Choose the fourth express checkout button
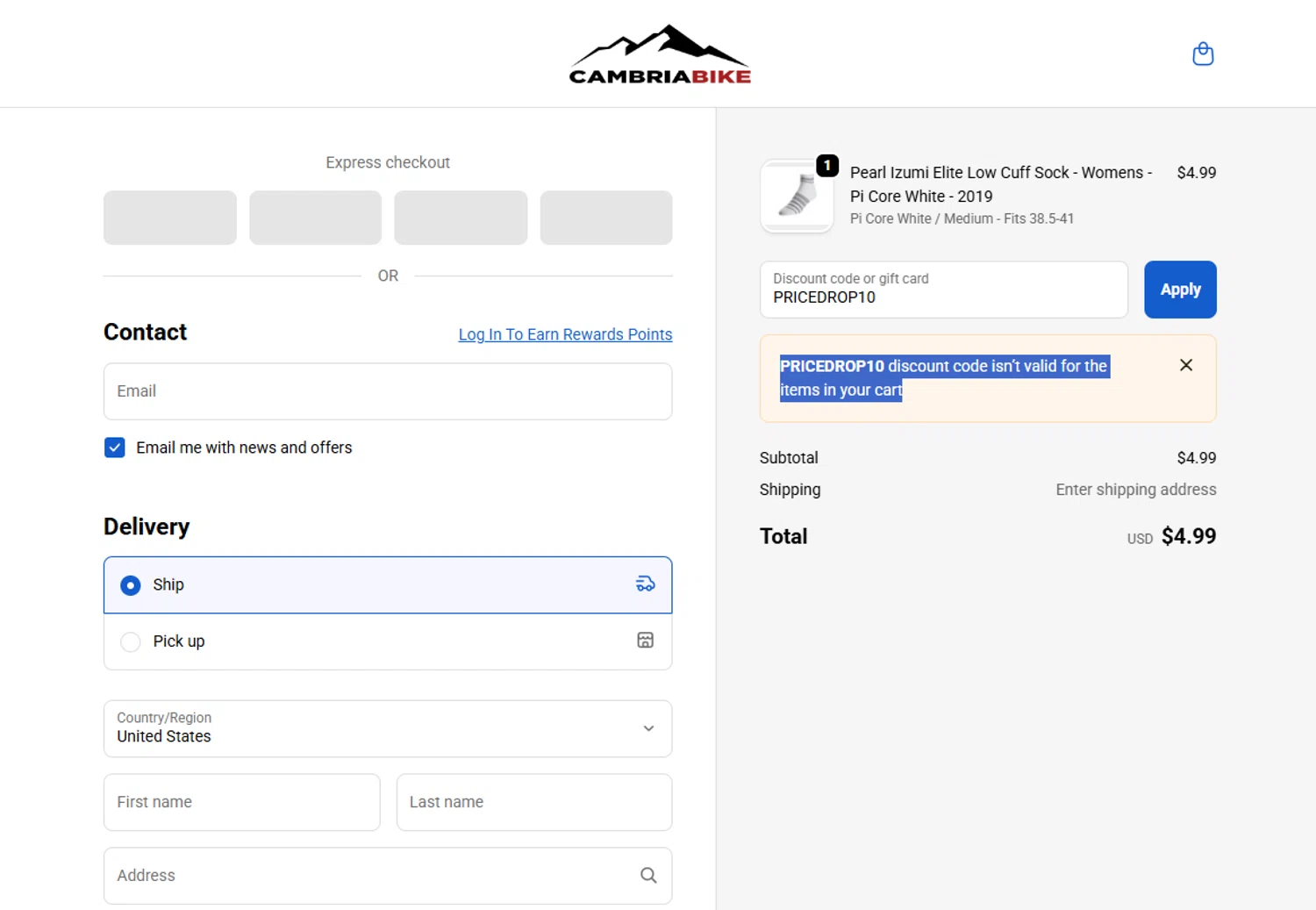Screen dimensions: 1316x910 click(x=606, y=218)
